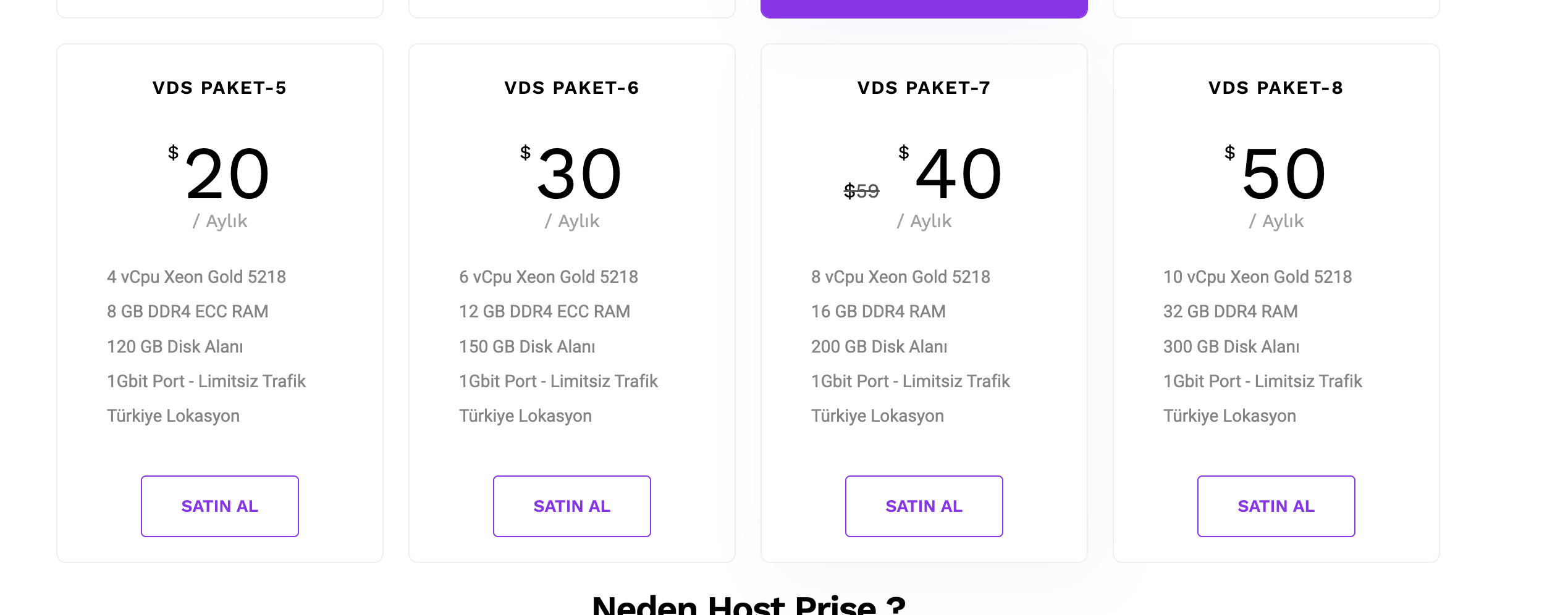
Task: Click SATIN AL button for VDS Paket-7
Action: (924, 506)
